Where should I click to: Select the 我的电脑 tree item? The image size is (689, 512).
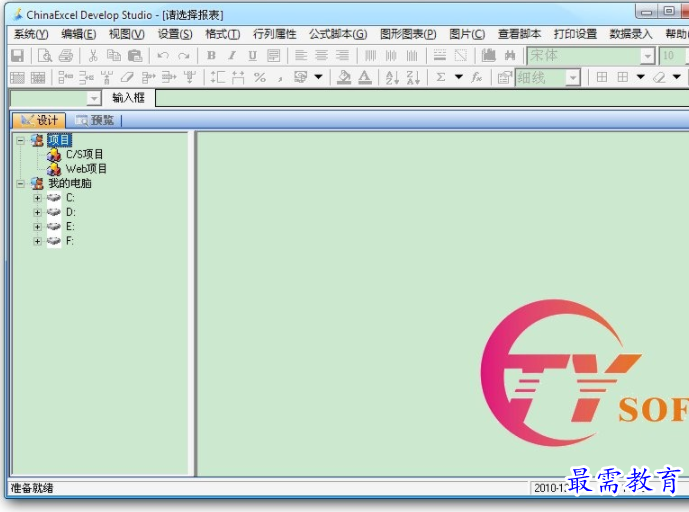[x=70, y=183]
